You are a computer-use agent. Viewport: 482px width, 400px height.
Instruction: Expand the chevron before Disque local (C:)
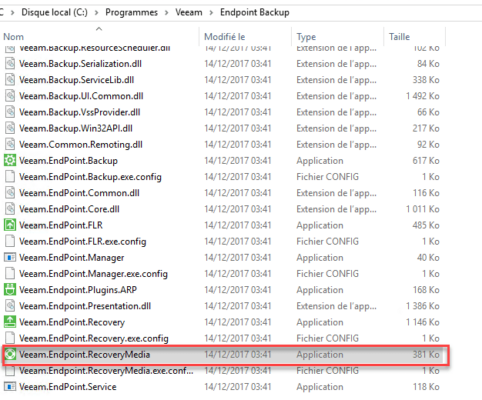12,13
